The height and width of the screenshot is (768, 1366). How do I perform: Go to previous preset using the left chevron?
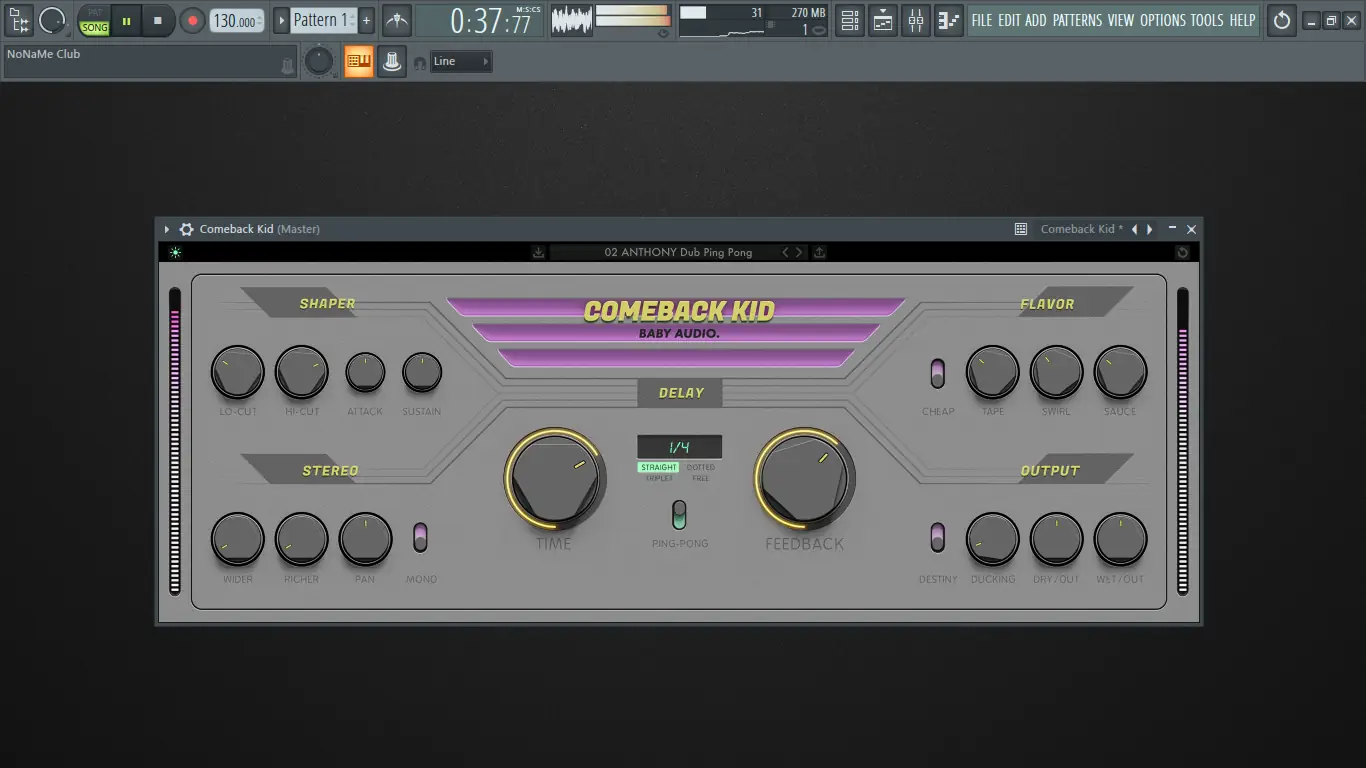click(x=785, y=252)
